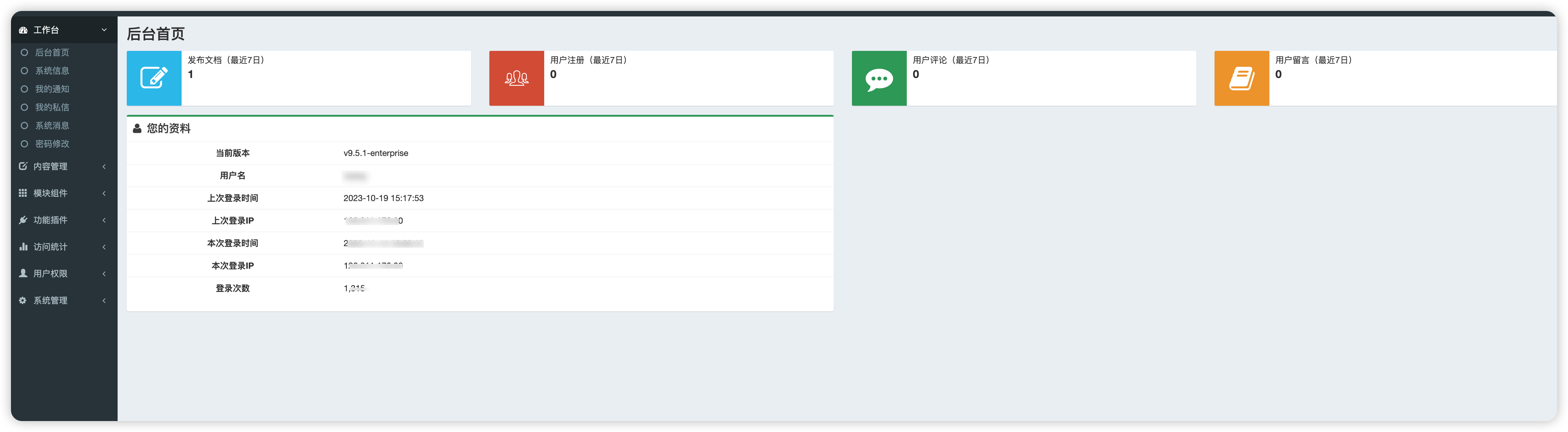Click the red 用户注册 users icon tile

[x=517, y=78]
